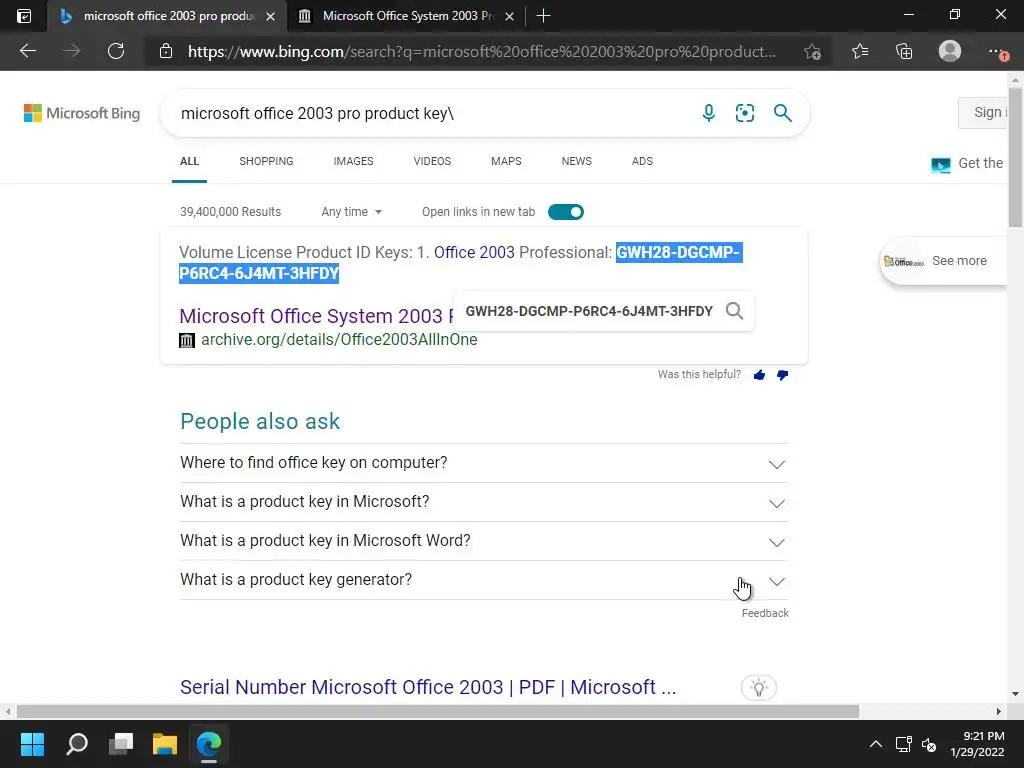Open taskbar Search

[x=77, y=744]
